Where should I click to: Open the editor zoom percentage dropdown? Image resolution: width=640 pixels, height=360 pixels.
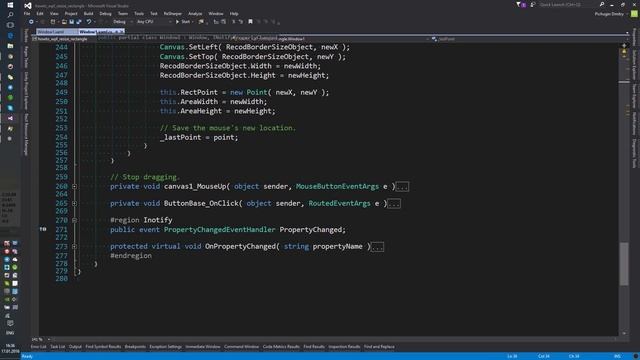(41, 339)
